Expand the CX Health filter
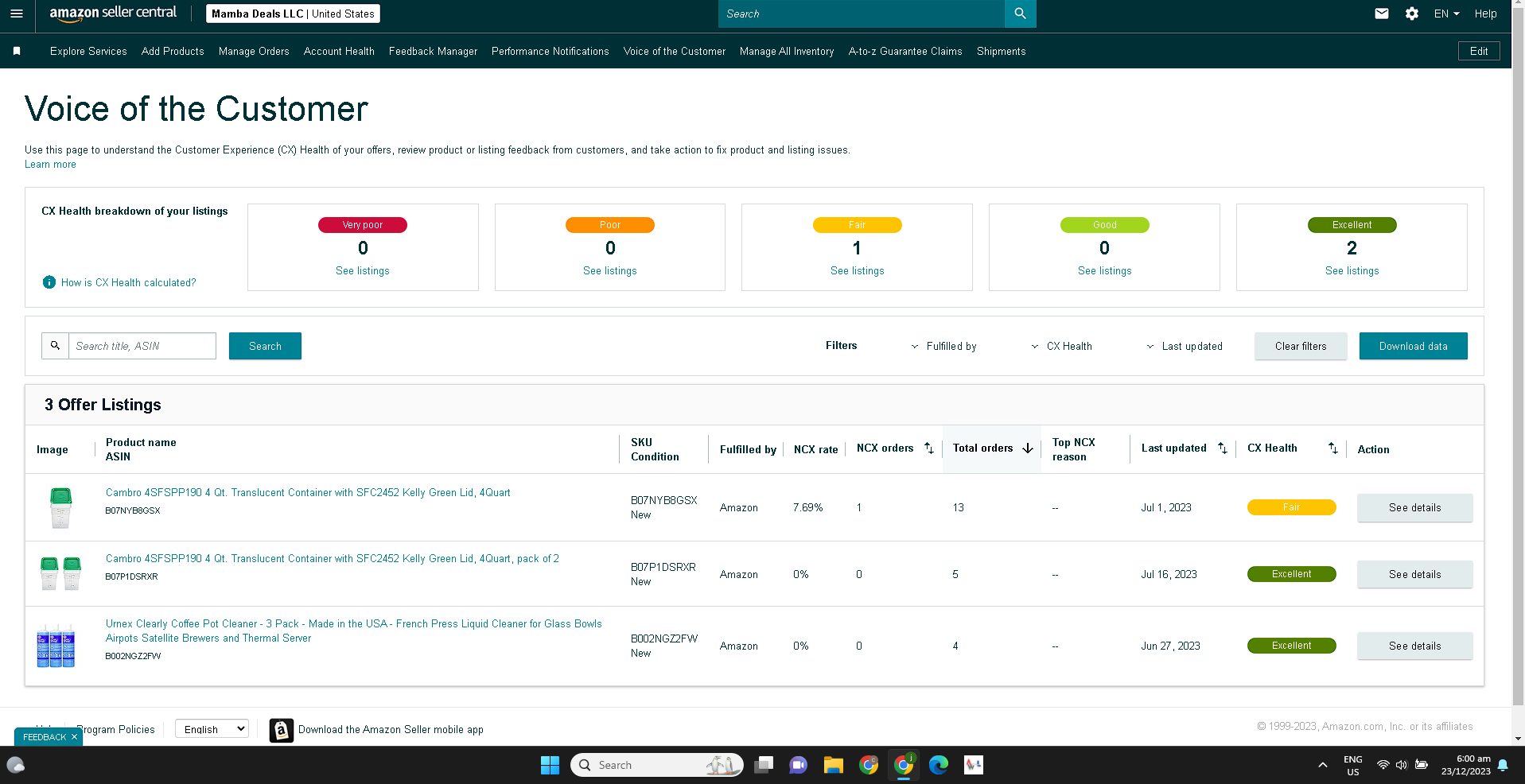This screenshot has height=784, width=1525. point(1061,346)
